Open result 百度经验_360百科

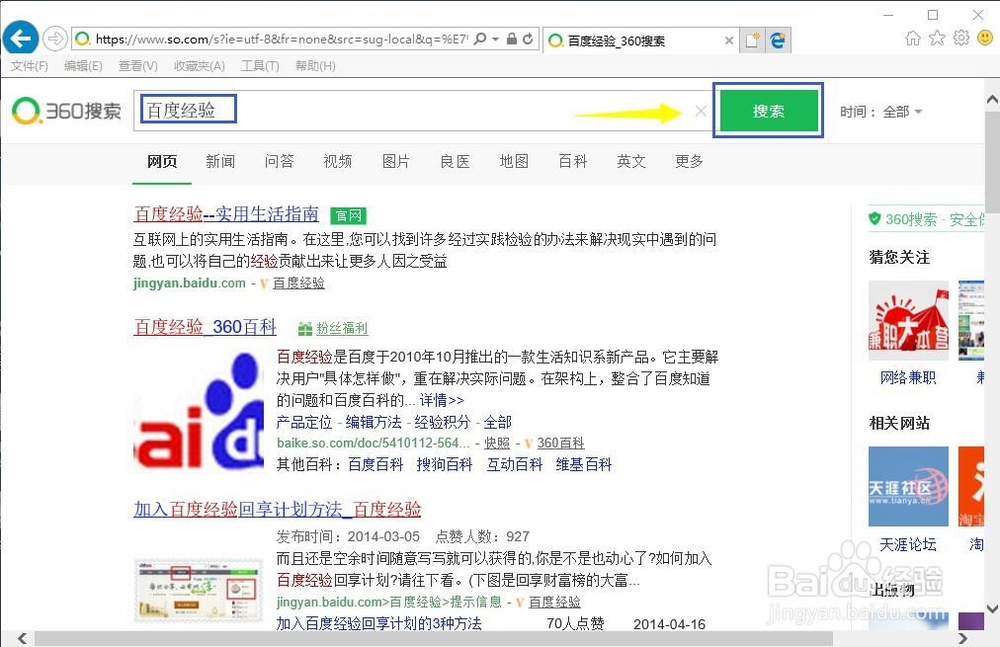[205, 327]
